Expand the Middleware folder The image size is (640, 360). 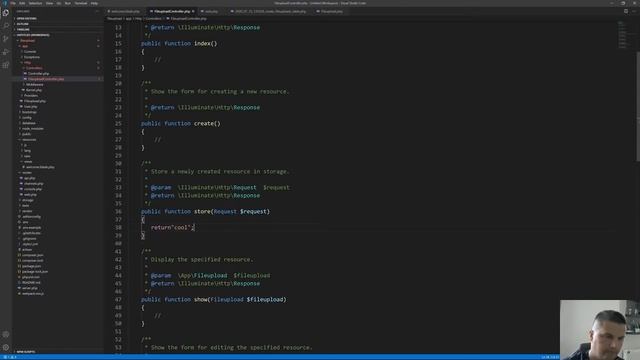35,84
